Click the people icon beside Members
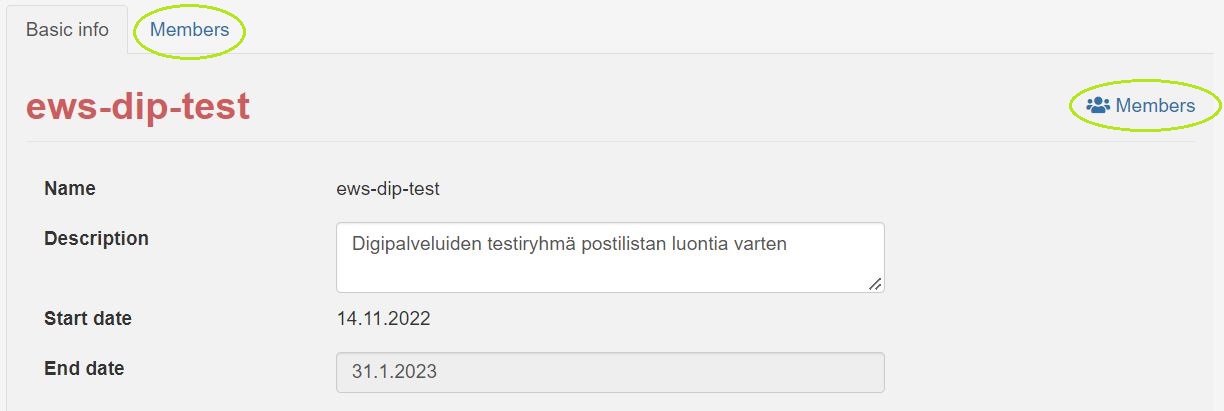The width and height of the screenshot is (1224, 411). point(1098,105)
